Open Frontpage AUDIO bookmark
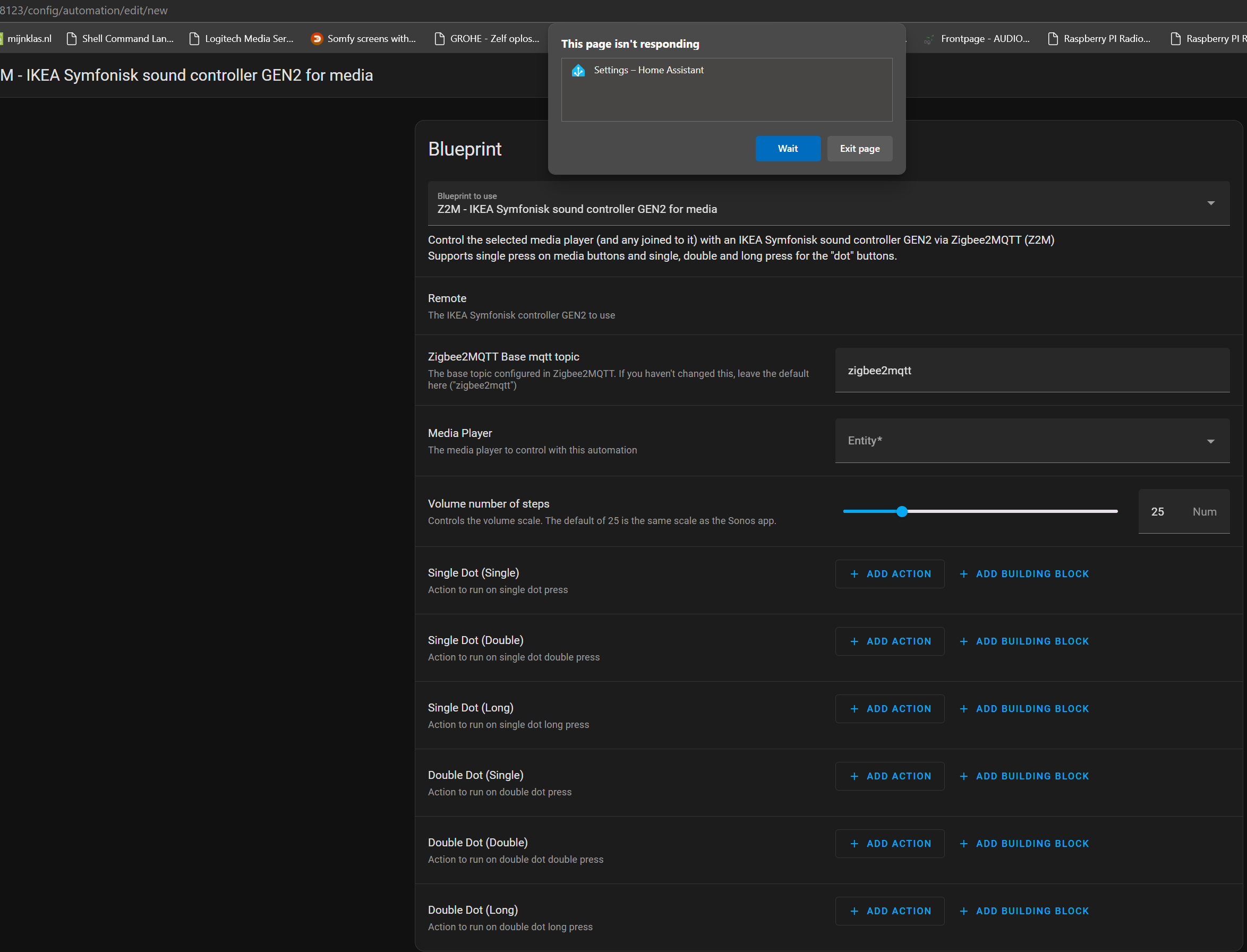 point(977,39)
